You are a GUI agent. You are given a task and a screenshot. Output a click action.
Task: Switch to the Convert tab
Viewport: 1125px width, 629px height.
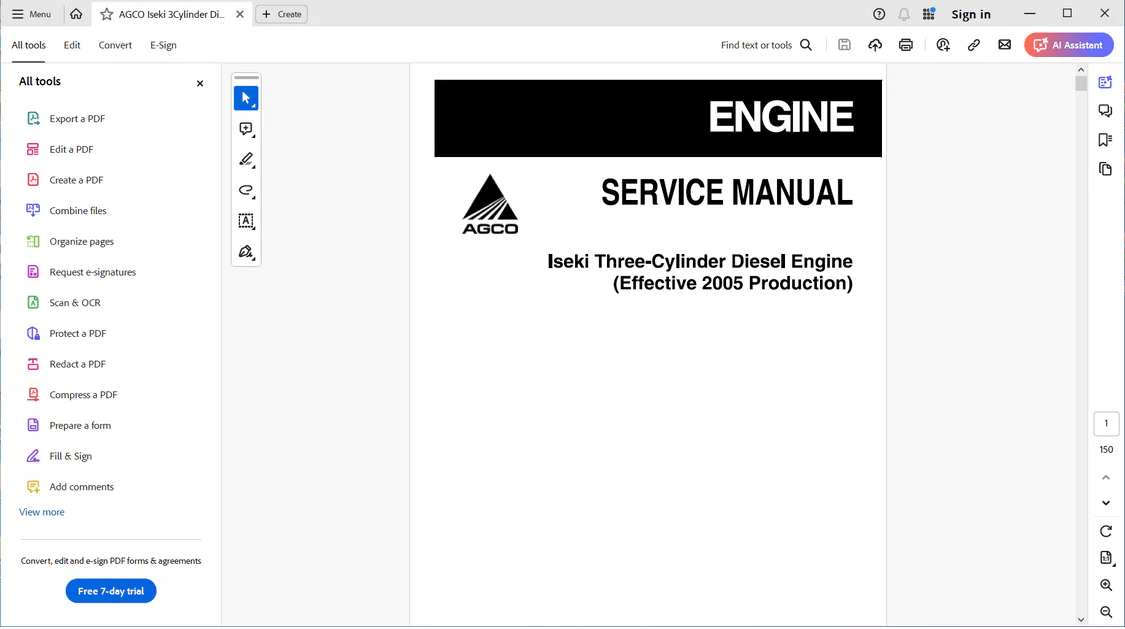(x=115, y=45)
